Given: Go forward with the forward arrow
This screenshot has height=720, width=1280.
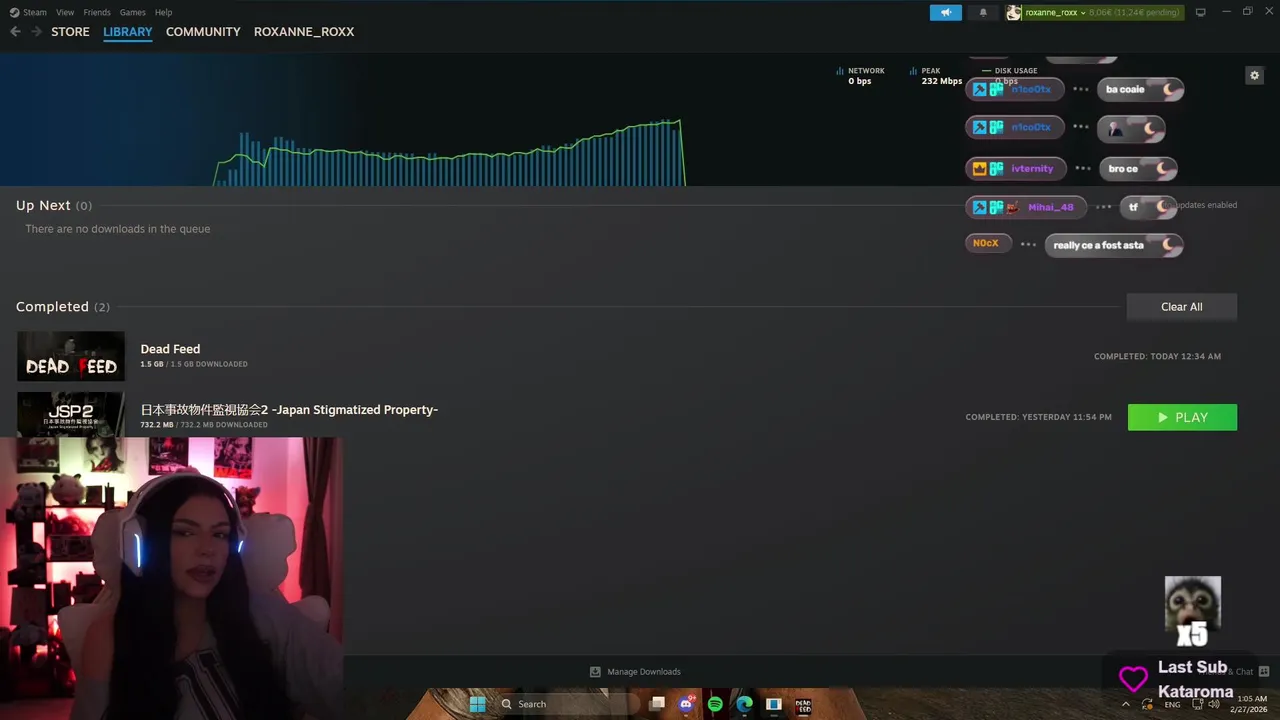Looking at the screenshot, I should 37,32.
